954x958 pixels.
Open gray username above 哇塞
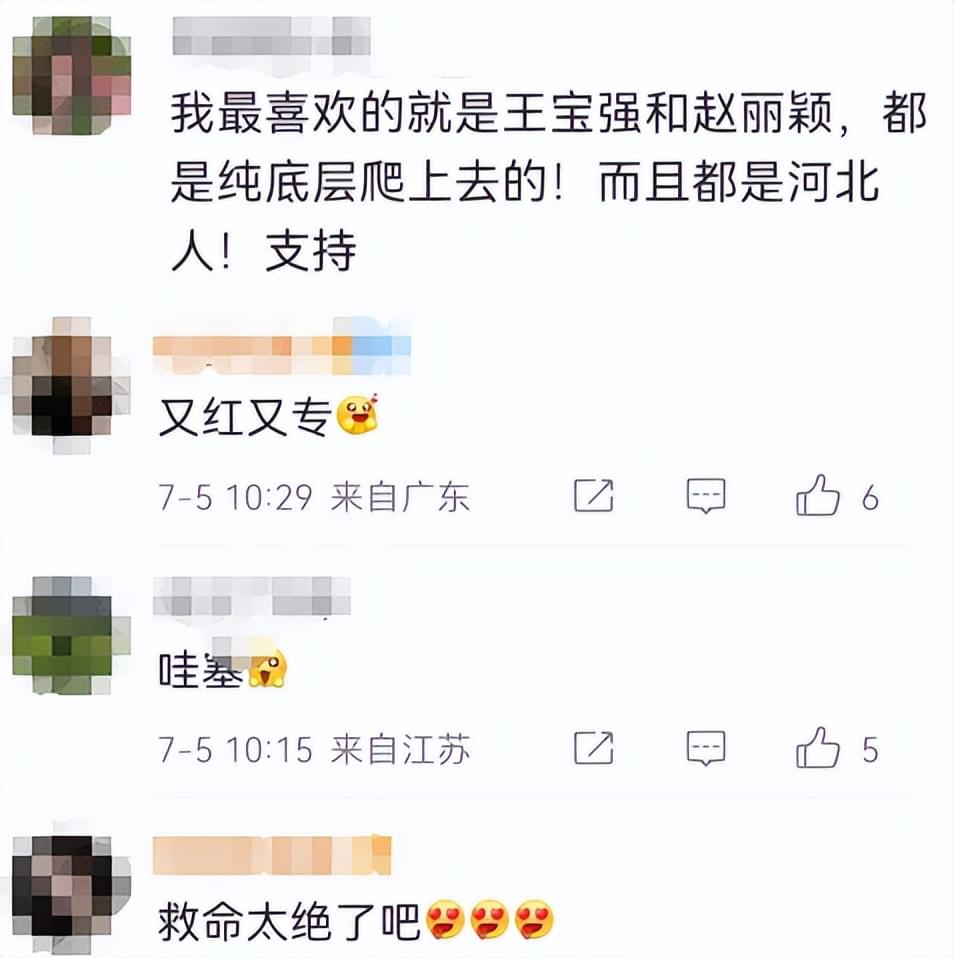[x=251, y=596]
